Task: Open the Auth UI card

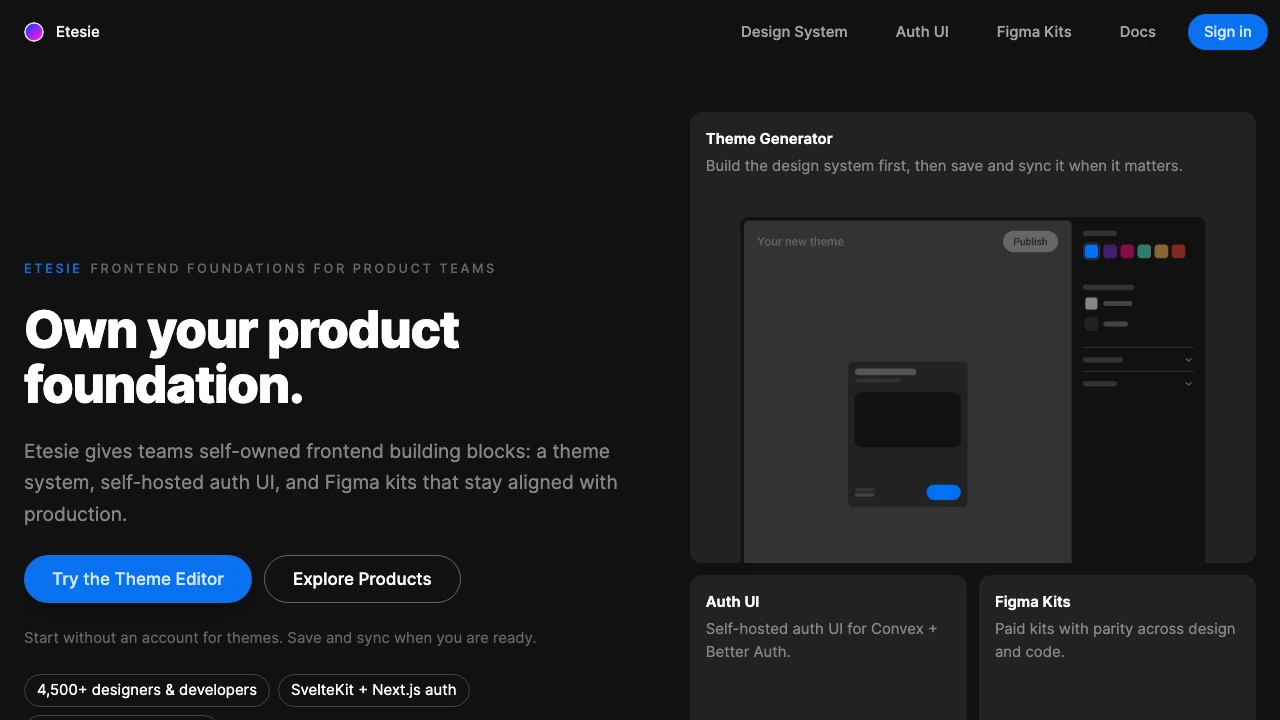Action: click(828, 647)
